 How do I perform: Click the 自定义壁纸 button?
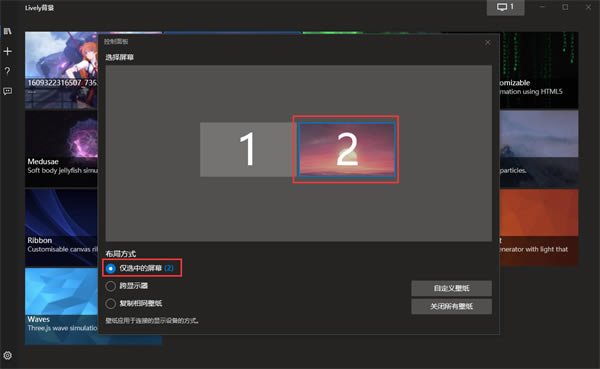tap(452, 288)
